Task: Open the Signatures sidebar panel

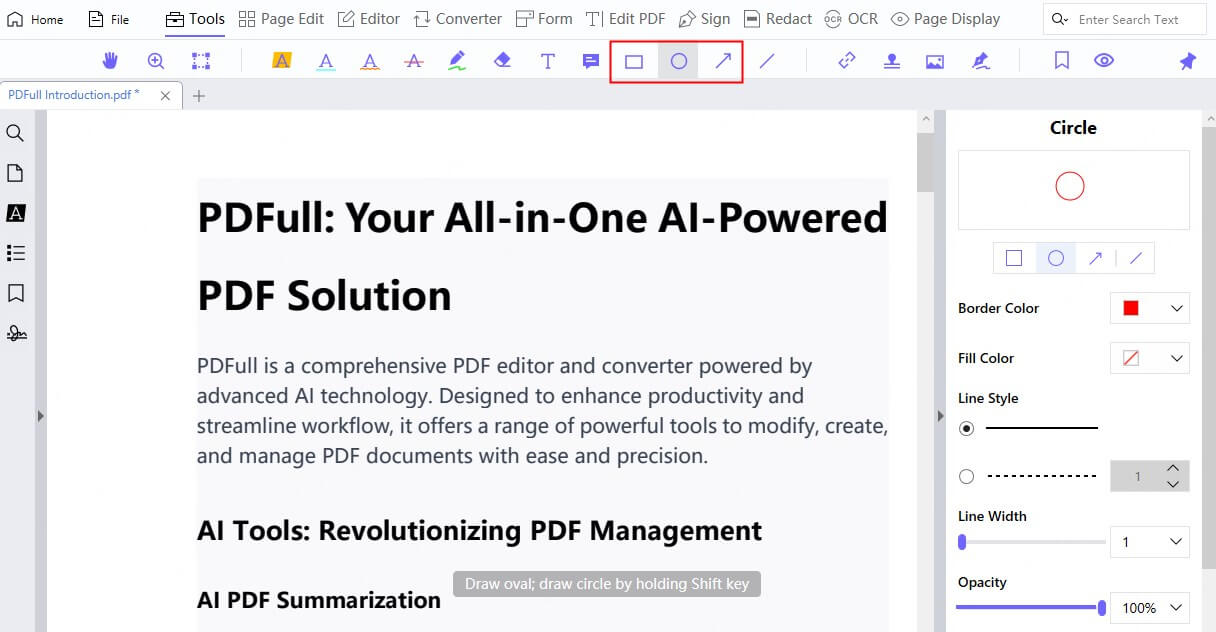Action: tap(16, 333)
